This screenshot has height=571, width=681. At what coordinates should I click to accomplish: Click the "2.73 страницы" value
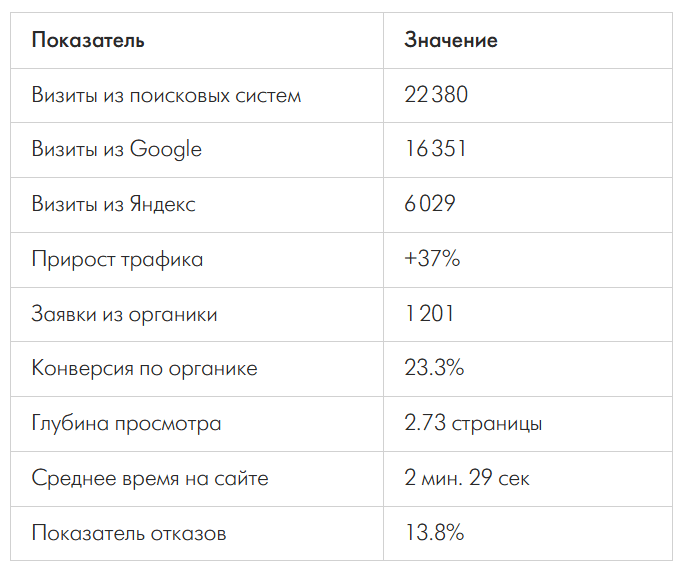point(473,424)
